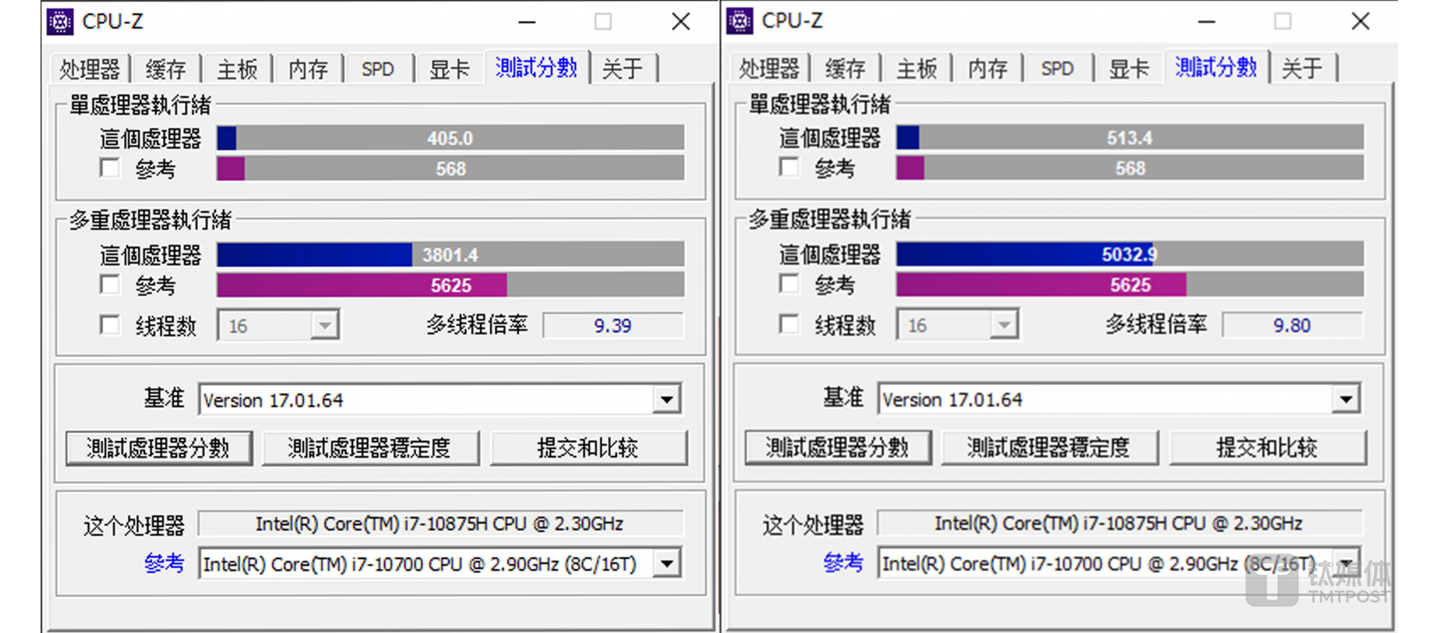
Task: Open the 显卡 tab in the left window
Action: tap(449, 68)
